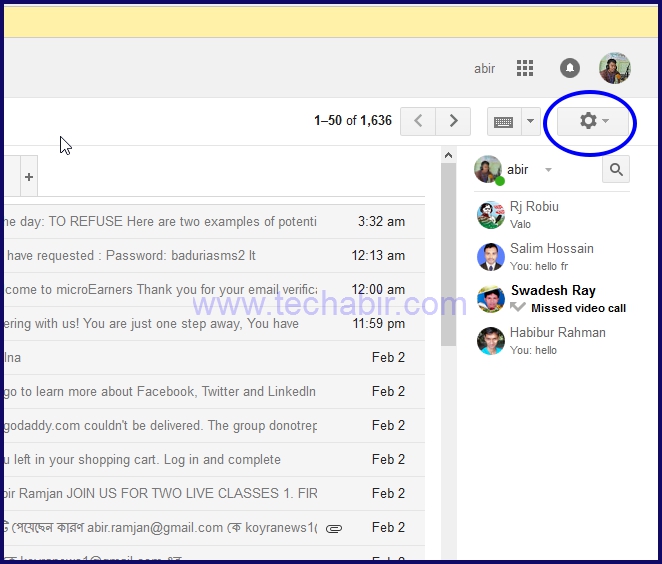Open the Settings gear menu
Viewport: 662px width, 564px height.
593,121
